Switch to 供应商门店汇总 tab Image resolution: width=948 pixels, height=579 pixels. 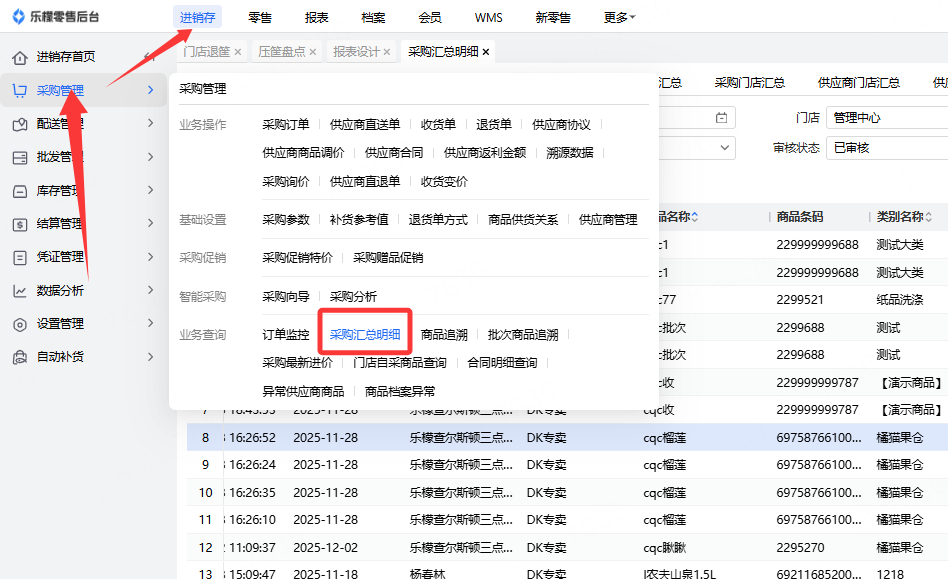(x=859, y=83)
